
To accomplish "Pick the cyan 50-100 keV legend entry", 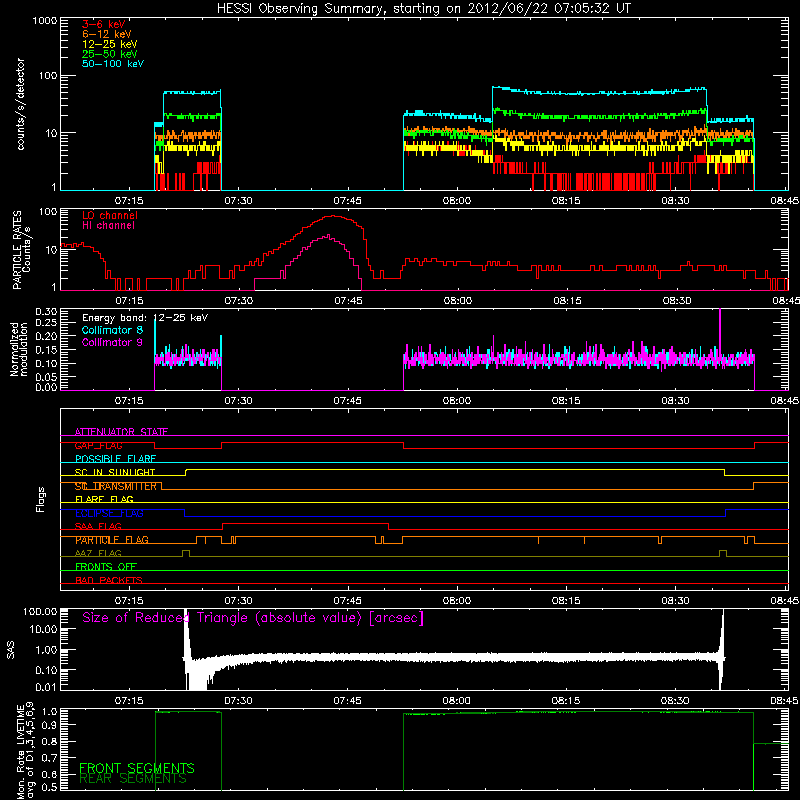I will click(x=113, y=64).
